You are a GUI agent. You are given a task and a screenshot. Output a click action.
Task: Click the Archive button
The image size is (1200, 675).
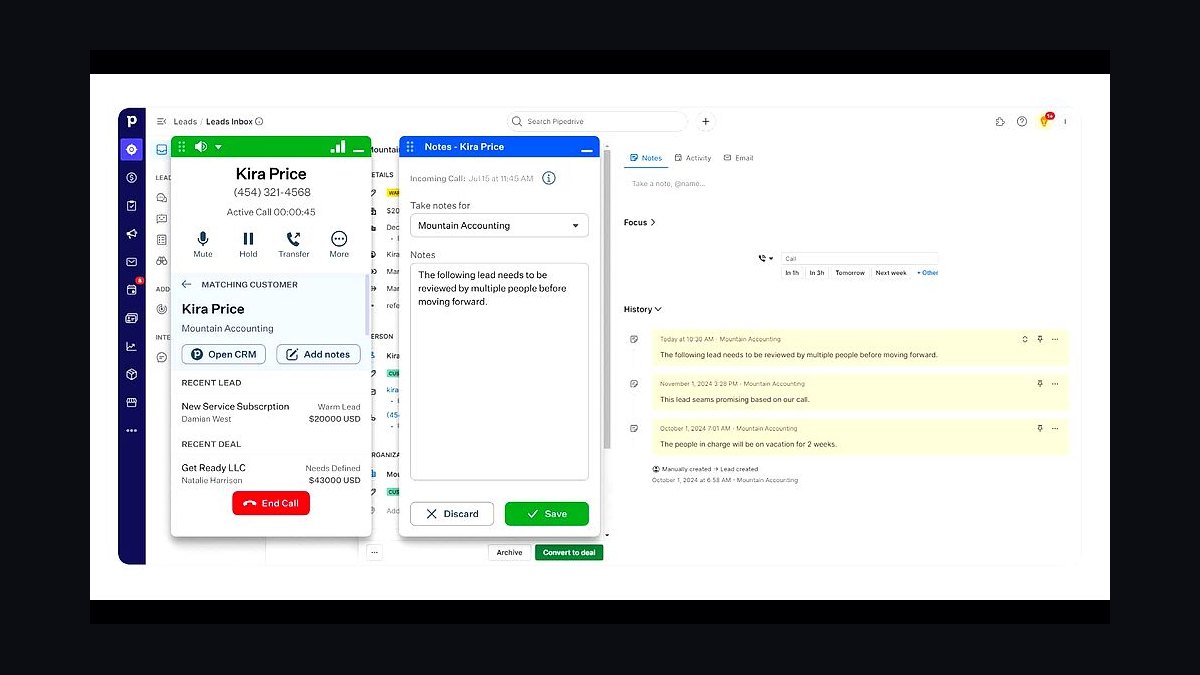click(509, 552)
